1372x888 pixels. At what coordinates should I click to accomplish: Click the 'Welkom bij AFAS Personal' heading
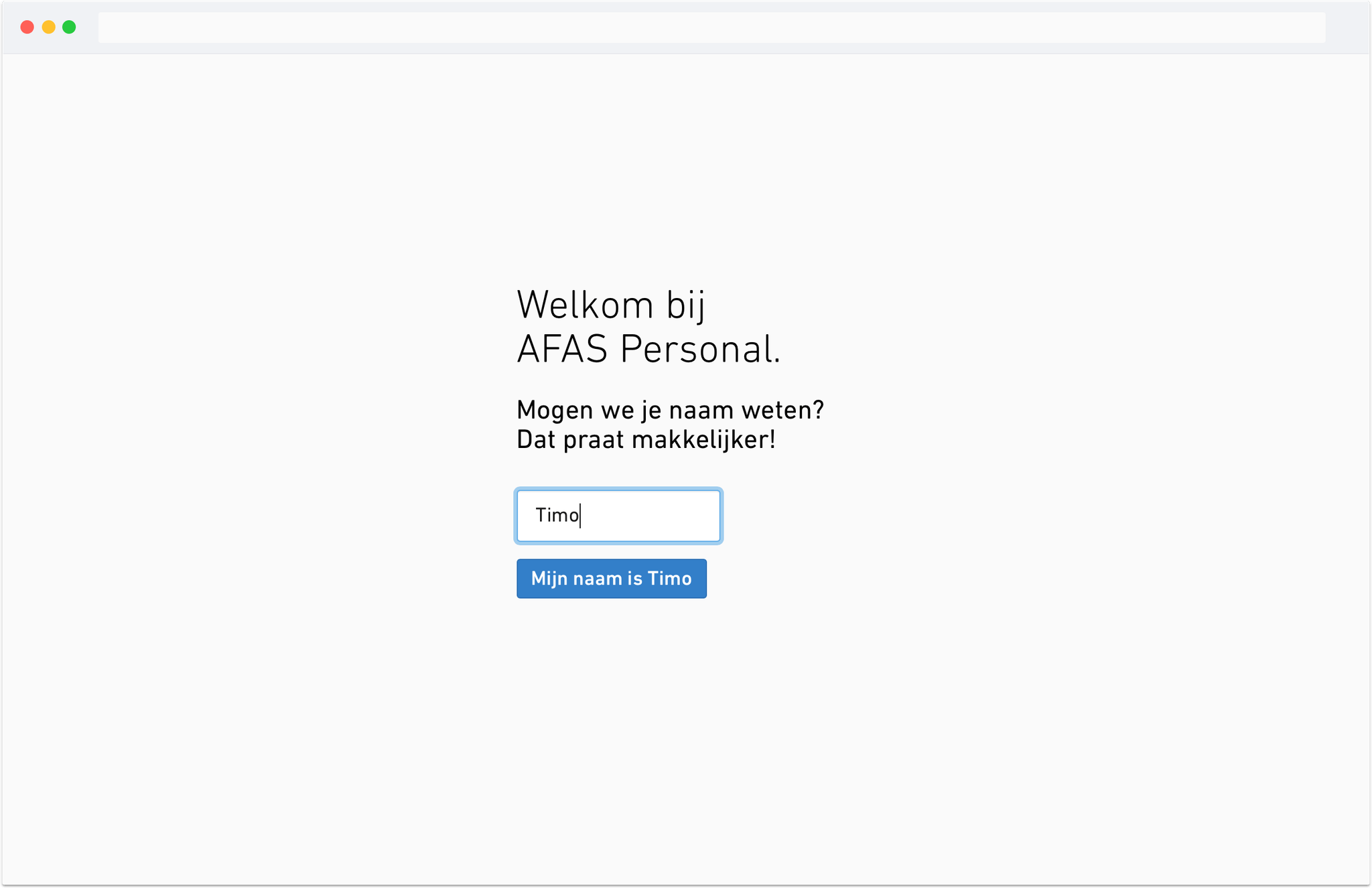click(648, 326)
